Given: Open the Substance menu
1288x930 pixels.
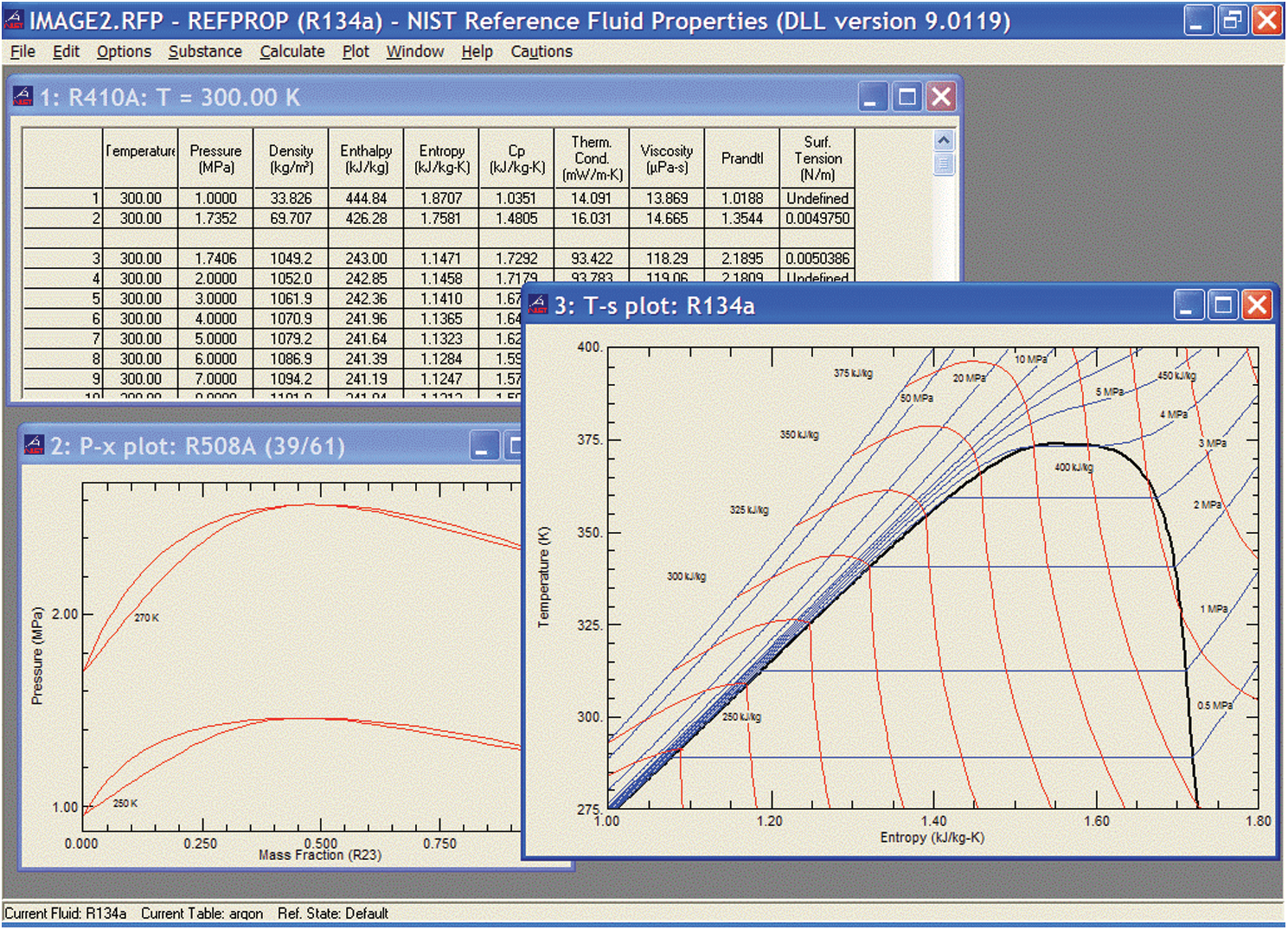Looking at the screenshot, I should pos(205,52).
